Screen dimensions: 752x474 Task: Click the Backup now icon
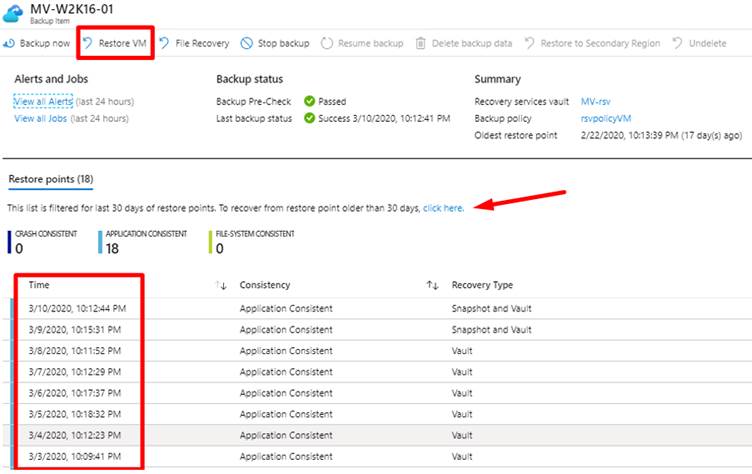(9, 44)
